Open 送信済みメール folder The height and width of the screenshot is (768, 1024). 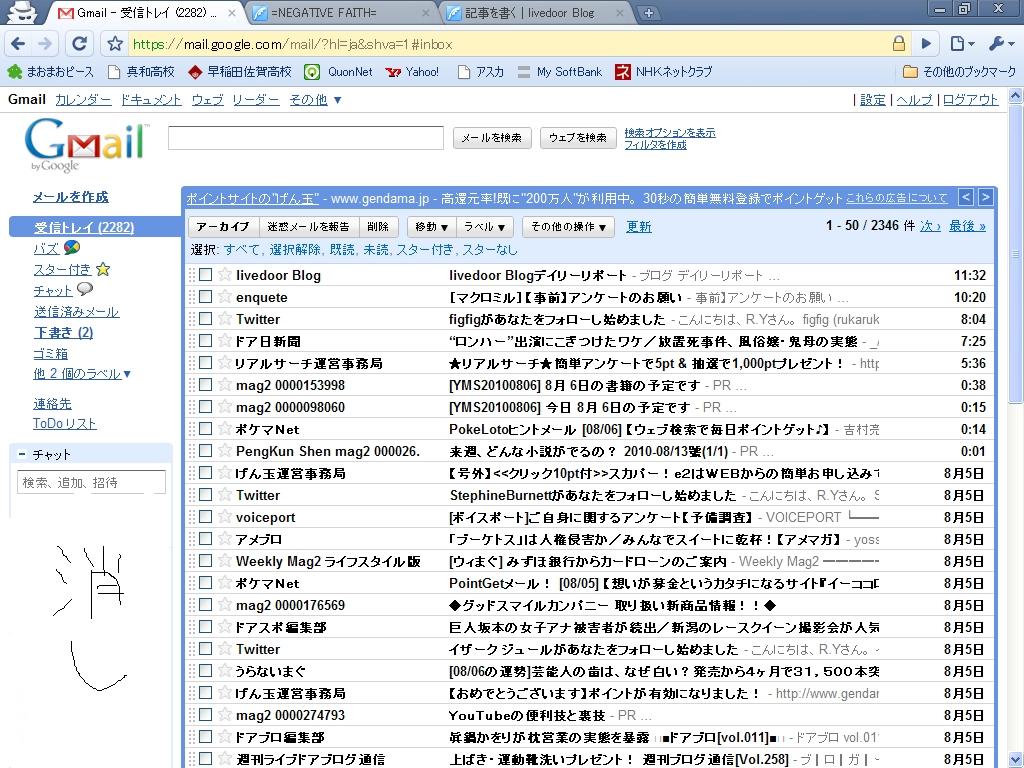pos(76,312)
